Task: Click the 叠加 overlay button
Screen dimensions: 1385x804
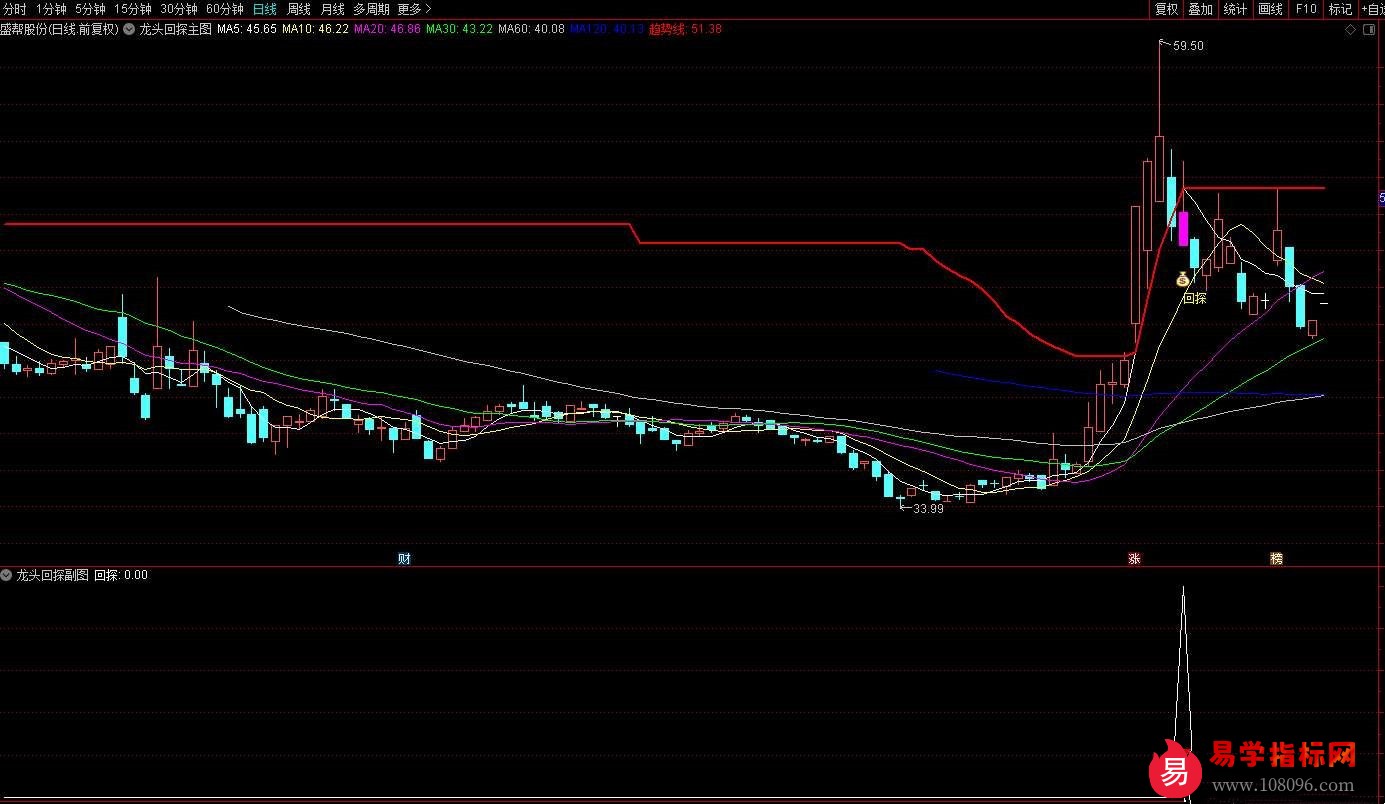Action: [1200, 9]
